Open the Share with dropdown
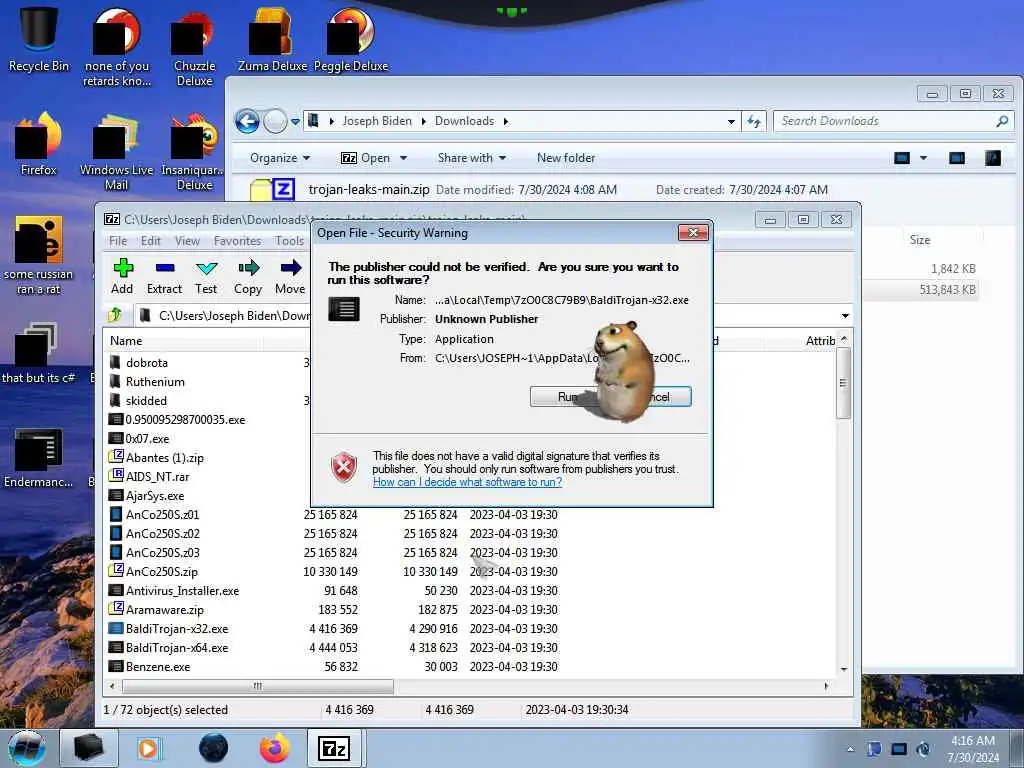 (x=472, y=158)
